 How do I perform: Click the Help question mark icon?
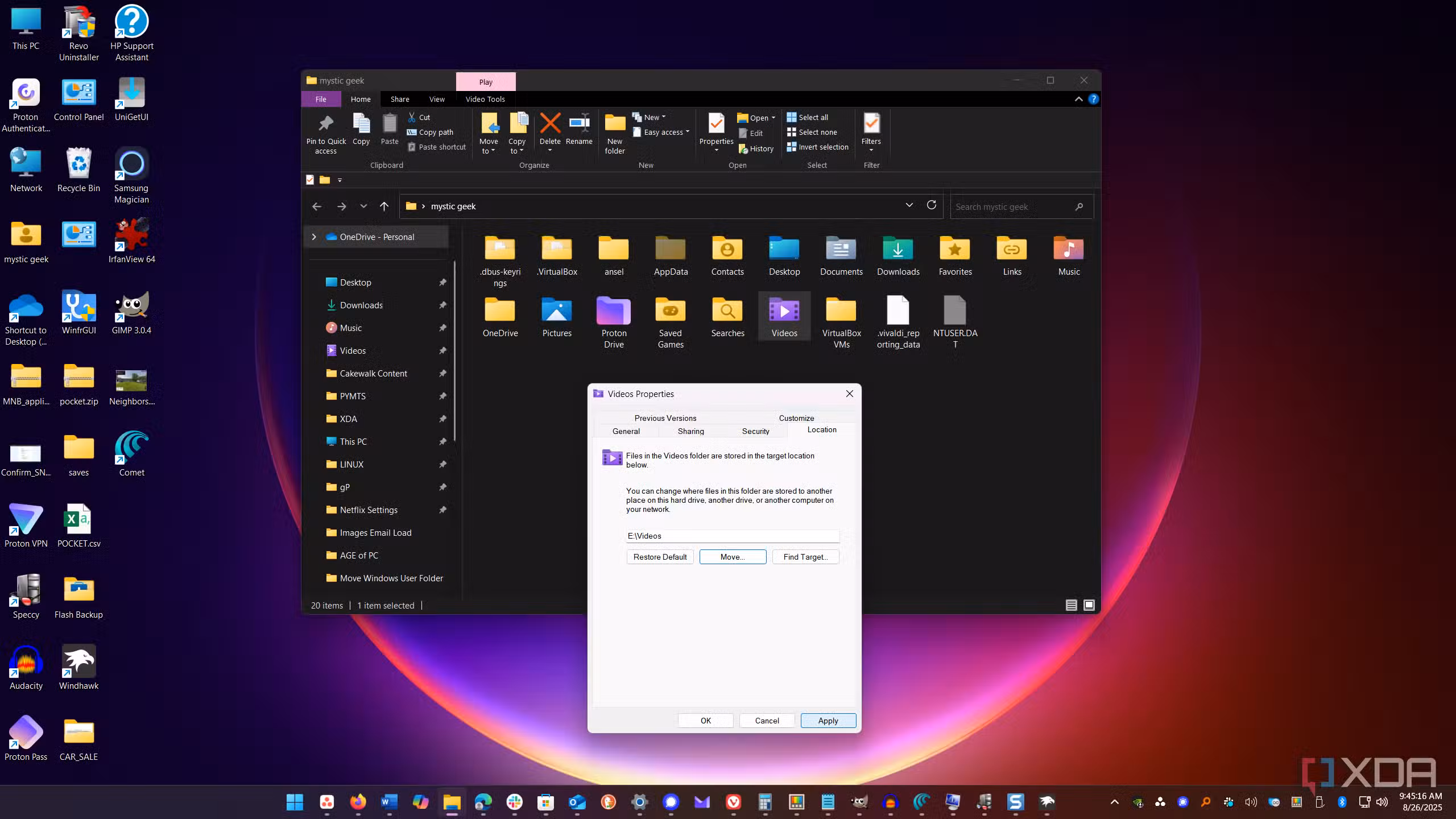[x=1093, y=99]
